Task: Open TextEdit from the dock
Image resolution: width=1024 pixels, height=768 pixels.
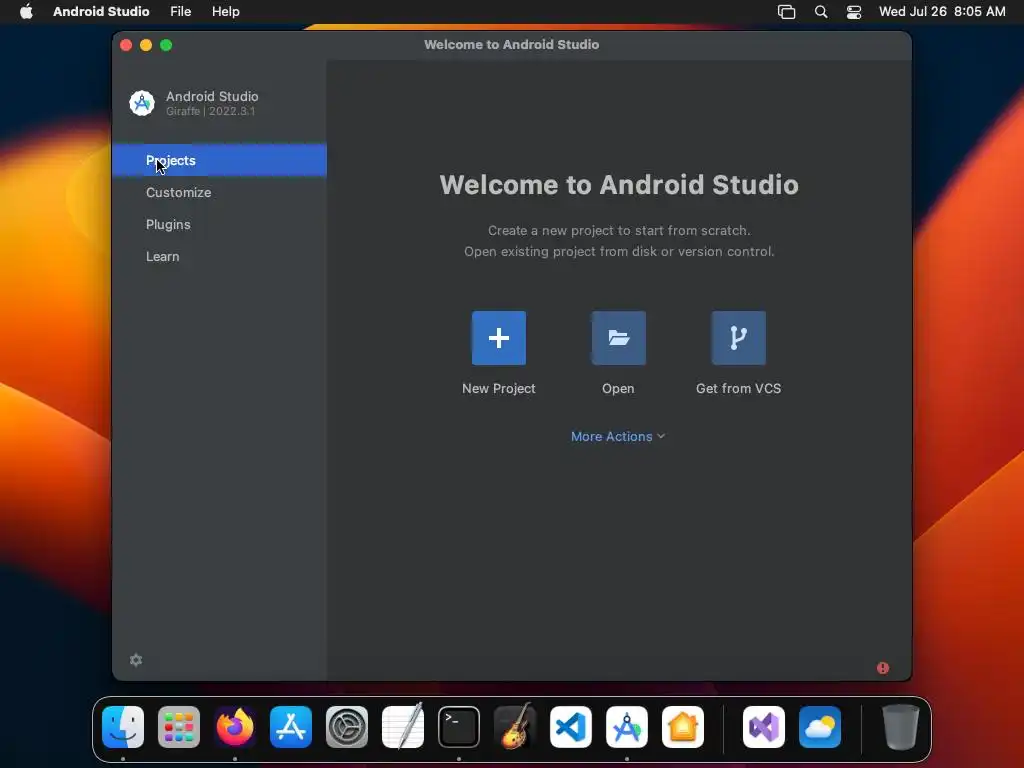Action: [x=403, y=727]
